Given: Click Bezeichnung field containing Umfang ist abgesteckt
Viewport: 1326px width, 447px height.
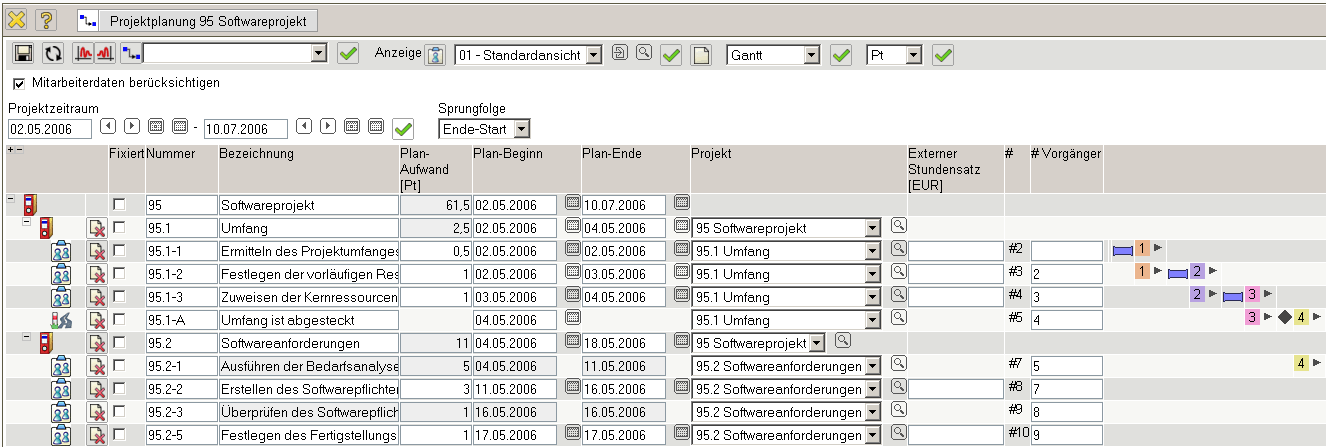Looking at the screenshot, I should pos(308,319).
